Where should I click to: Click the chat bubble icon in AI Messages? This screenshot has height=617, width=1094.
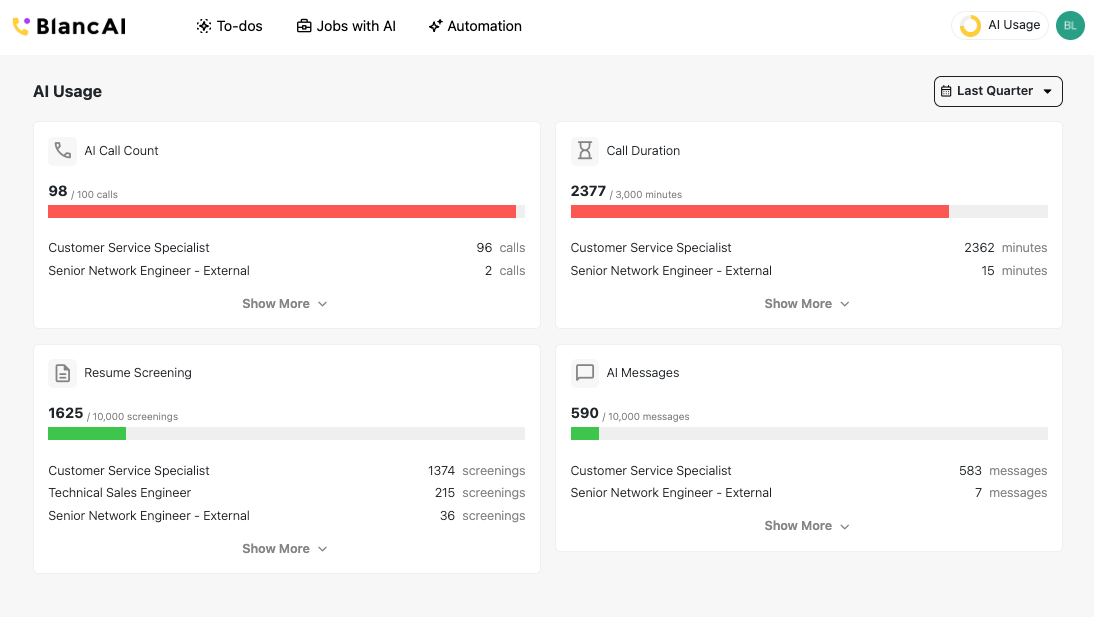tap(585, 373)
